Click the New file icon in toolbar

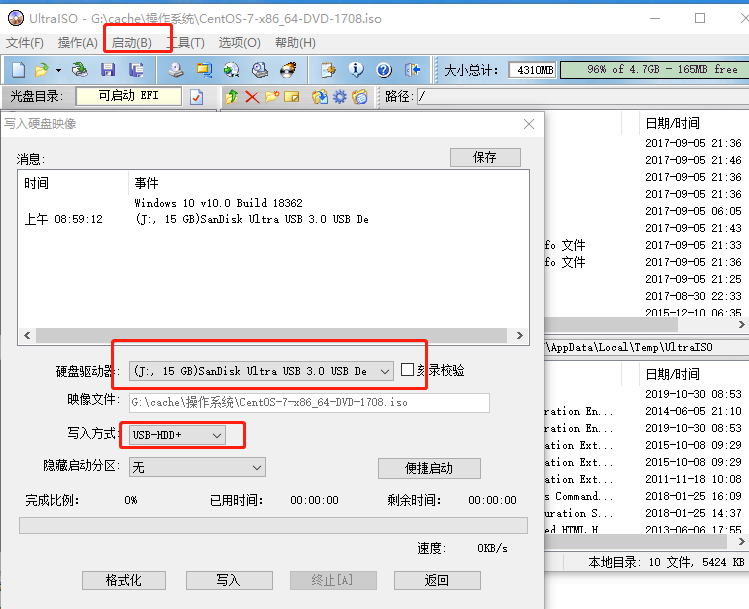coord(18,70)
